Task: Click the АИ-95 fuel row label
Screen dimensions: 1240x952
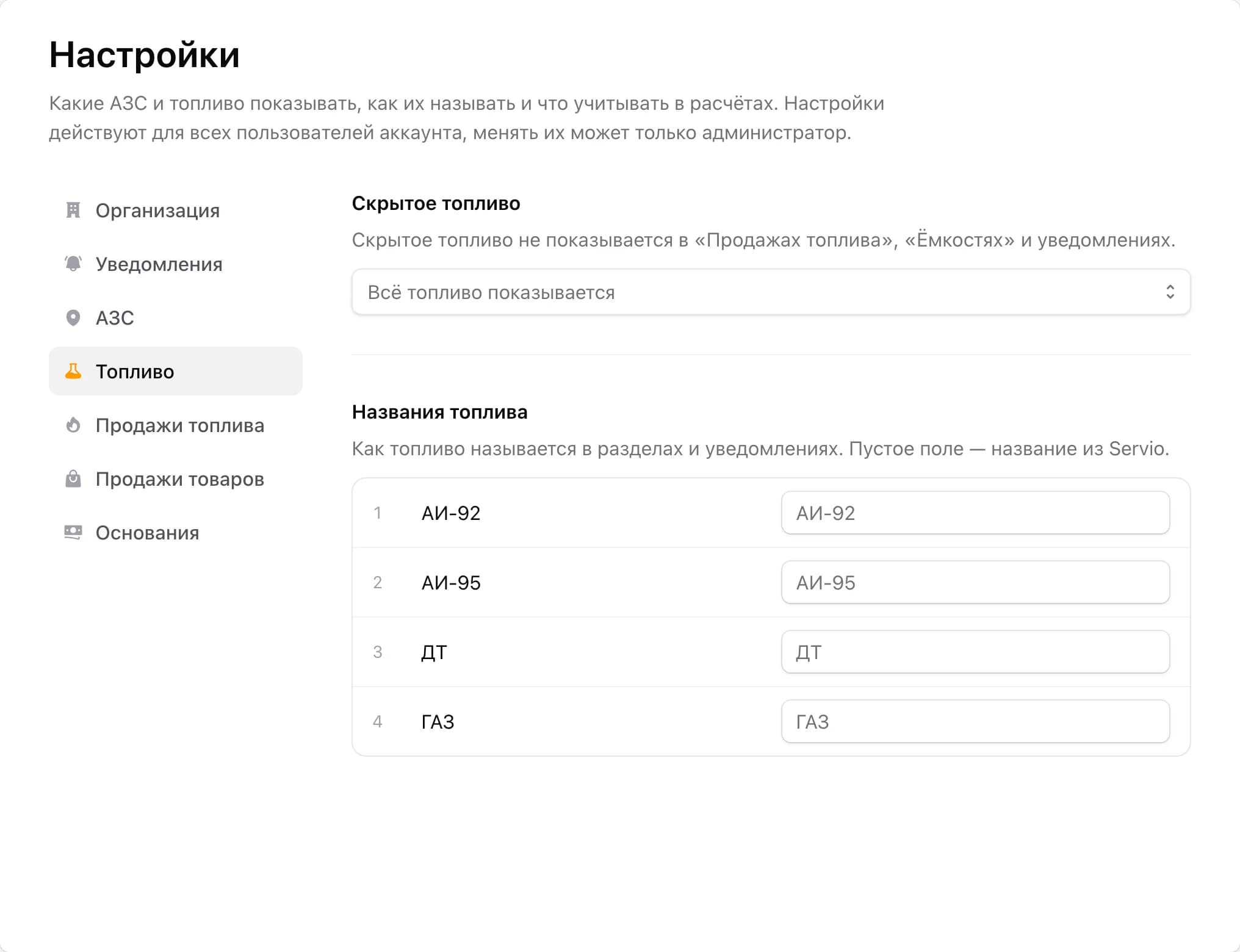Action: 451,583
